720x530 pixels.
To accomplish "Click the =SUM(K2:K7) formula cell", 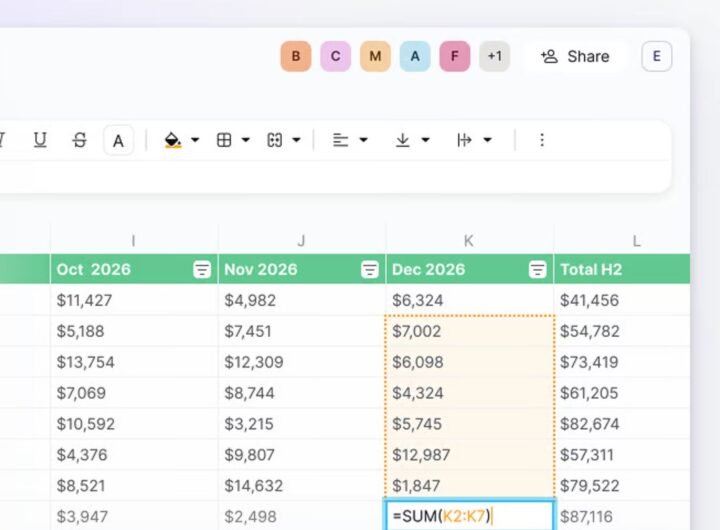I will (469, 516).
